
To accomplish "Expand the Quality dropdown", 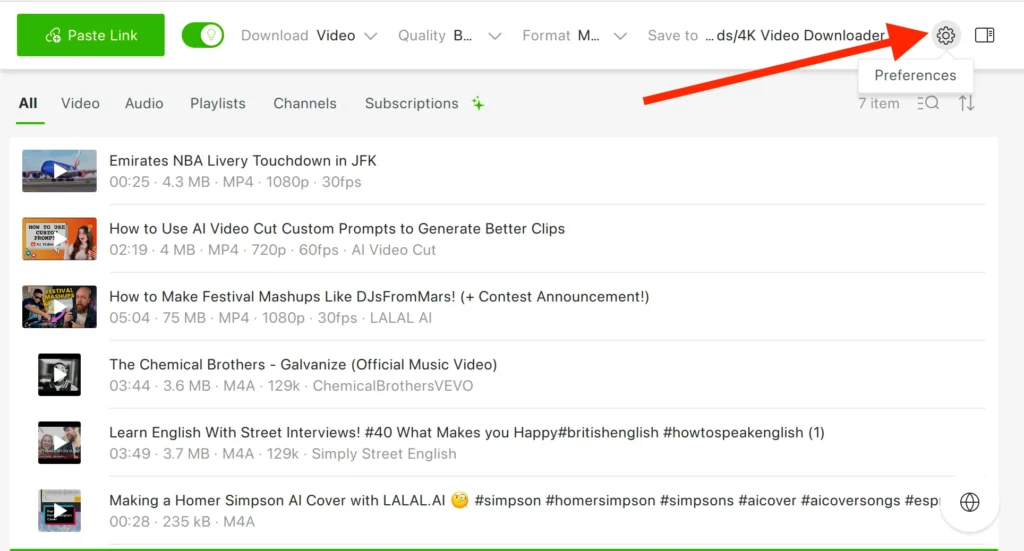I will coord(449,35).
